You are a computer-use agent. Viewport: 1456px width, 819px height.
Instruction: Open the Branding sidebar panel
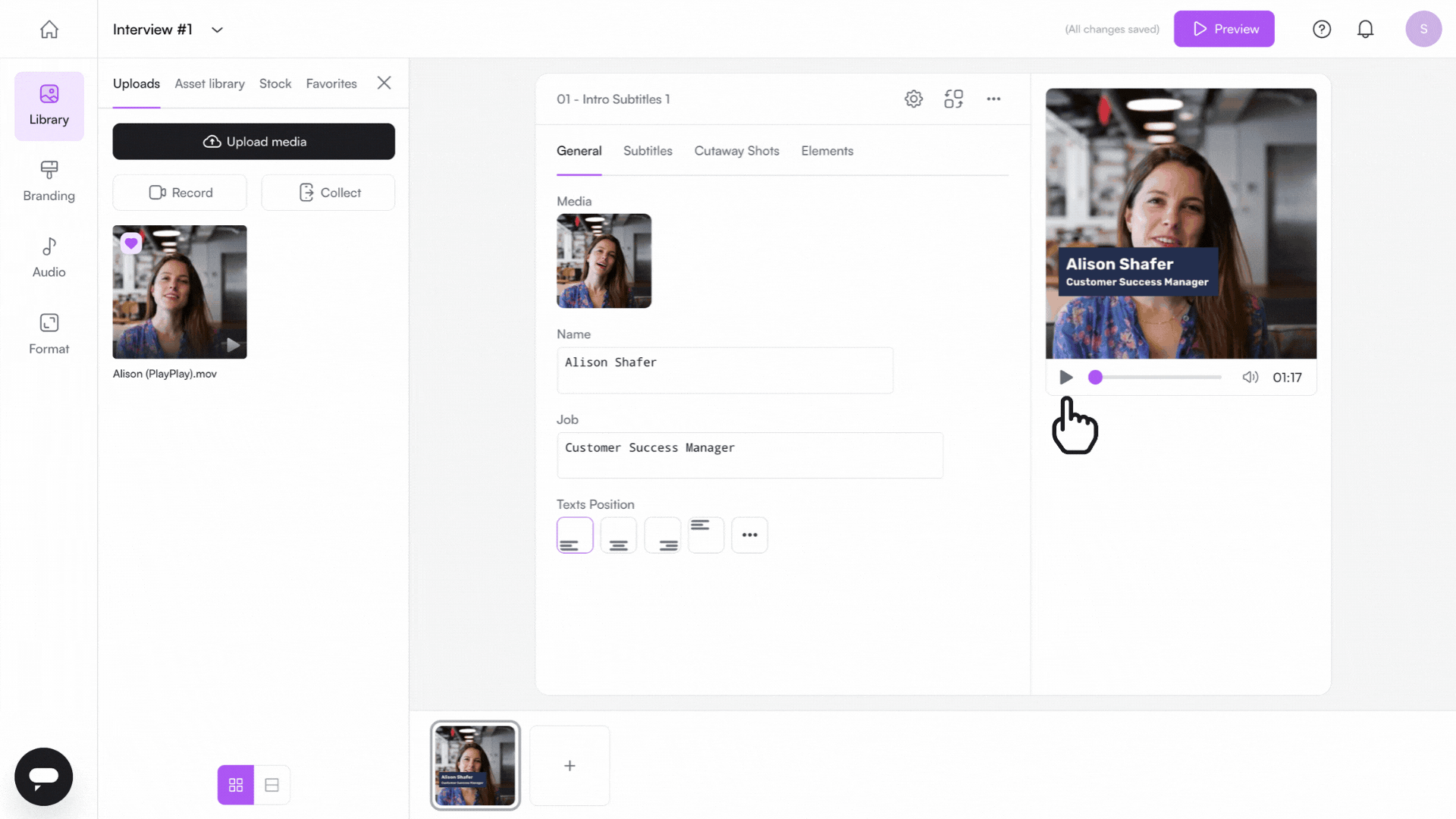tap(49, 181)
